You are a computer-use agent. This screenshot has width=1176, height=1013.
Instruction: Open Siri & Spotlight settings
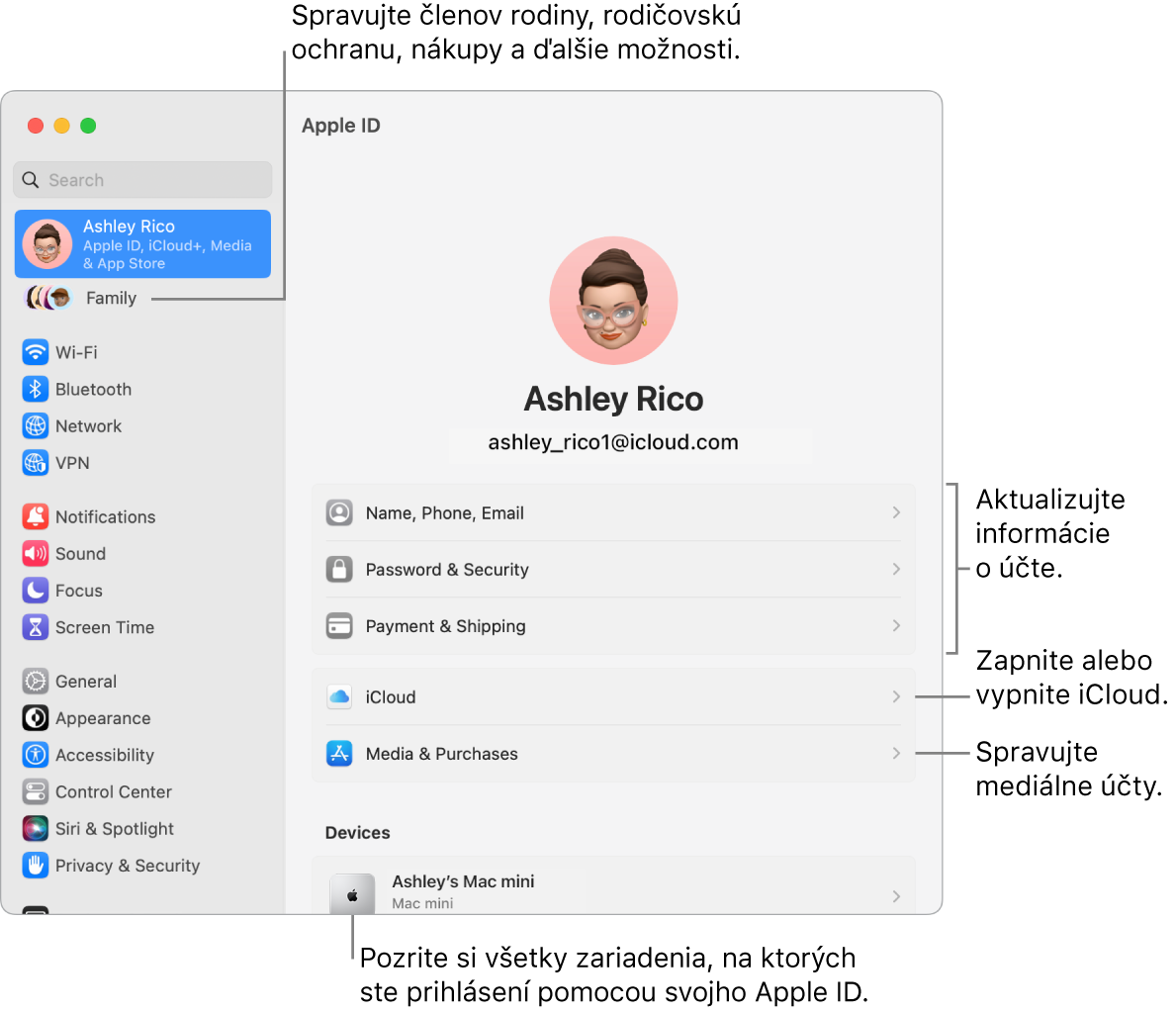coord(35,828)
